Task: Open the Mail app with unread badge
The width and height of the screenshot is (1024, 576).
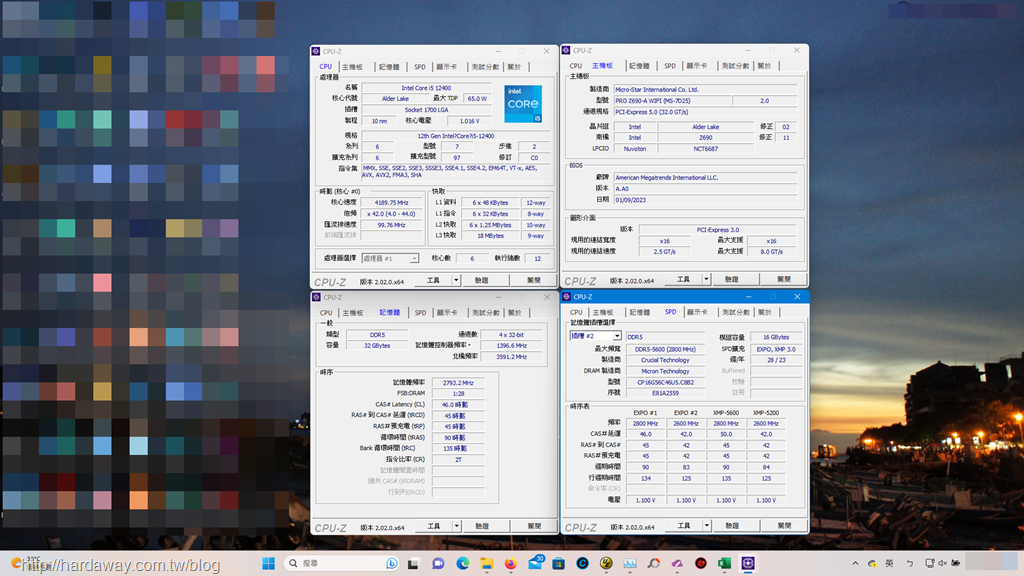Action: (x=535, y=564)
